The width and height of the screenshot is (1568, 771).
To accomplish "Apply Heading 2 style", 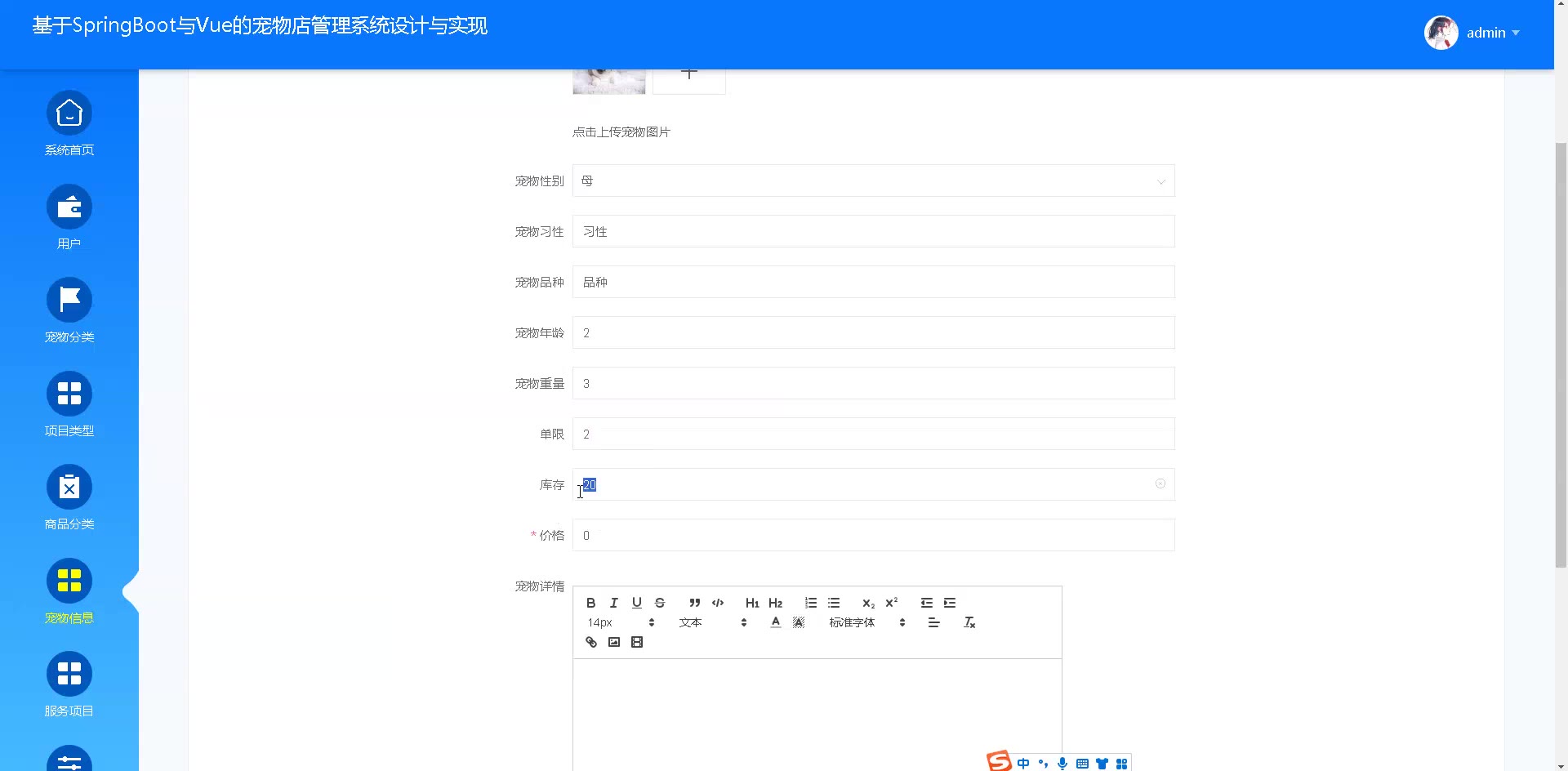I will pos(776,603).
